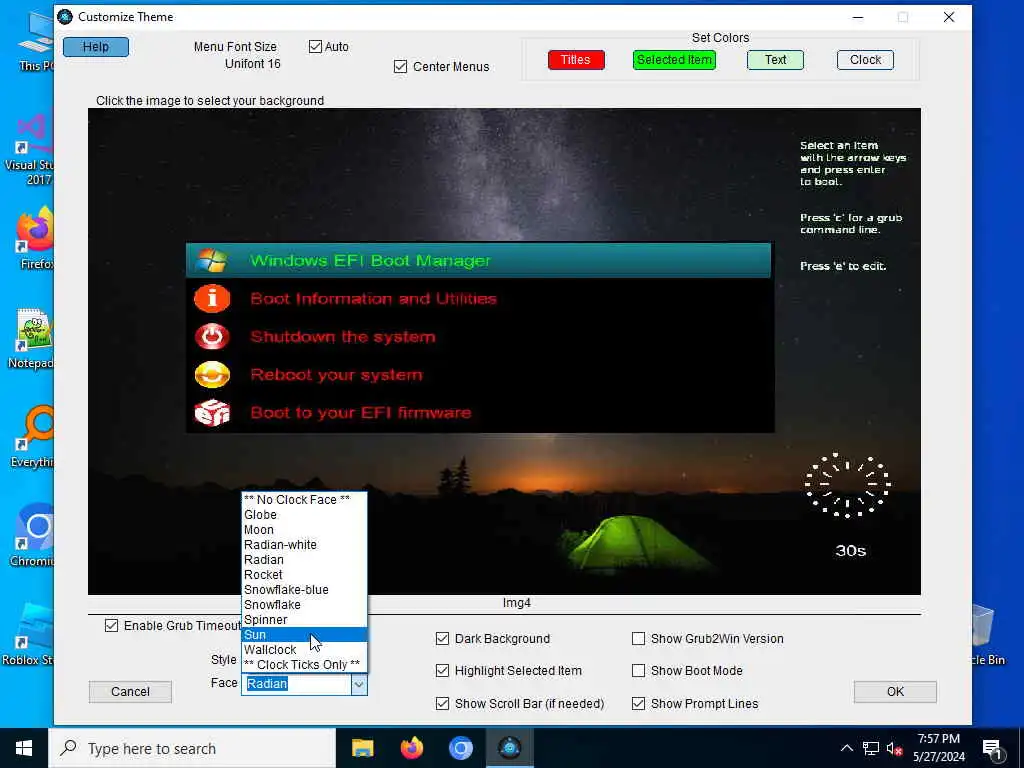This screenshot has height=768, width=1024.
Task: Click the taskbar clock date and time
Action: click(938, 748)
